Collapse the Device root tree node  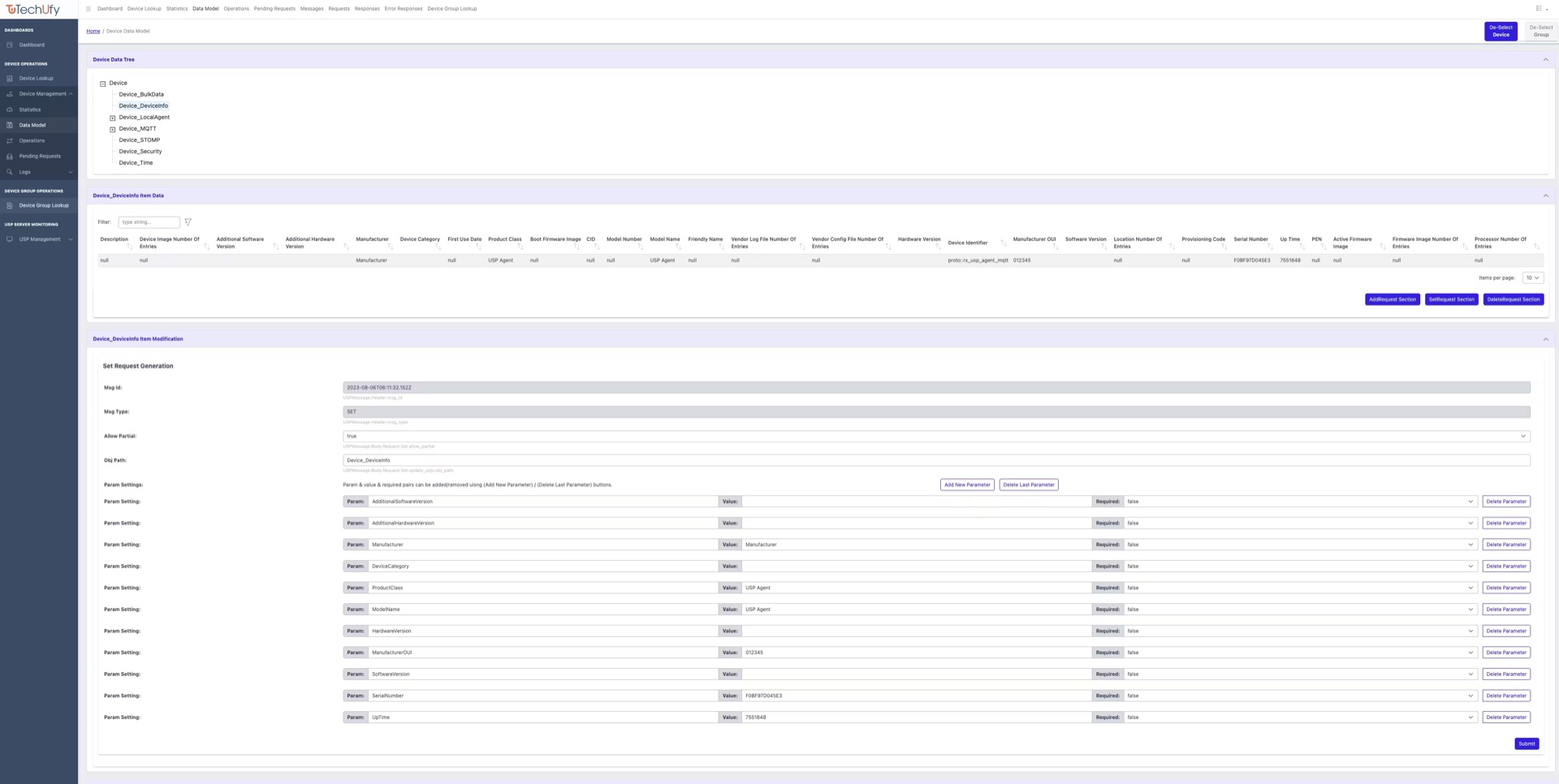pos(103,84)
